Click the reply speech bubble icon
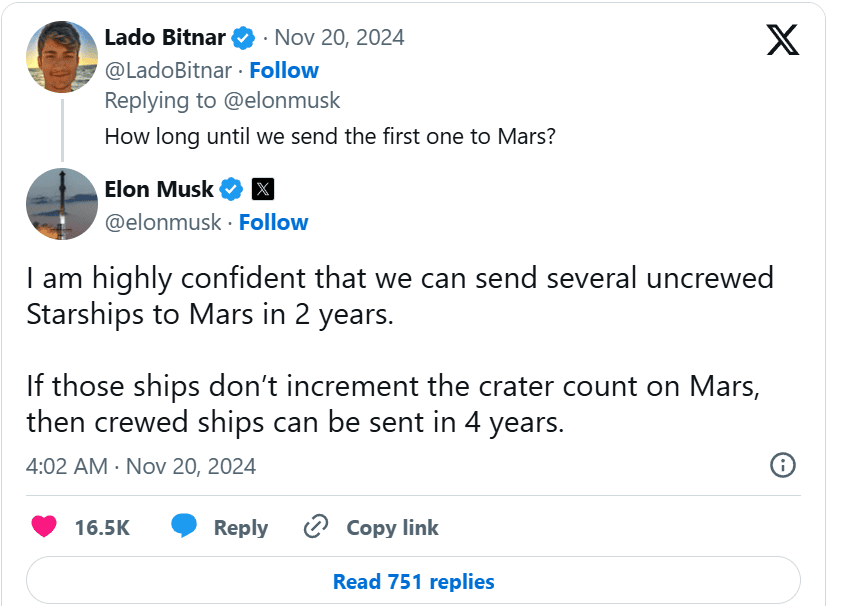This screenshot has height=606, width=848. [x=184, y=527]
